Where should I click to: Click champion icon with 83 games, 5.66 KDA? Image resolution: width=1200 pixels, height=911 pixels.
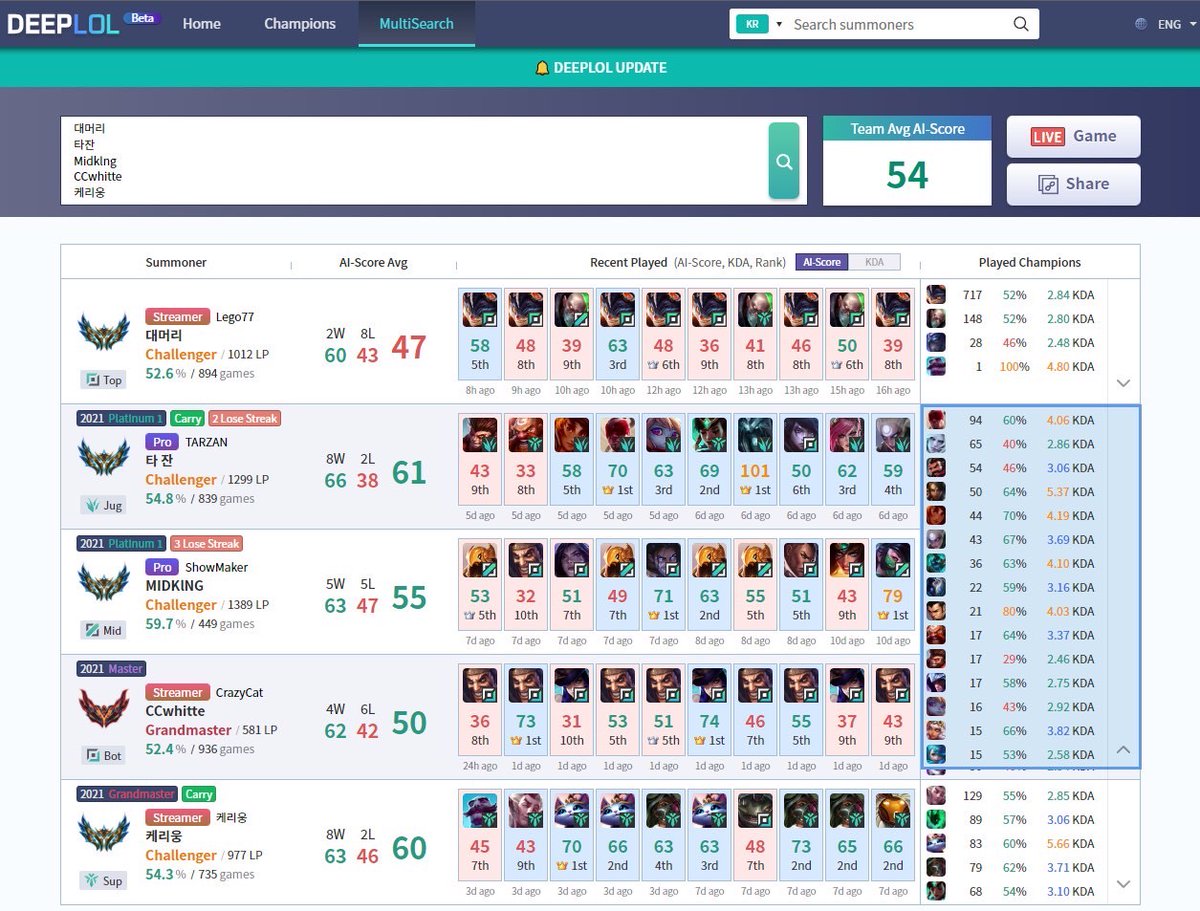coord(936,843)
